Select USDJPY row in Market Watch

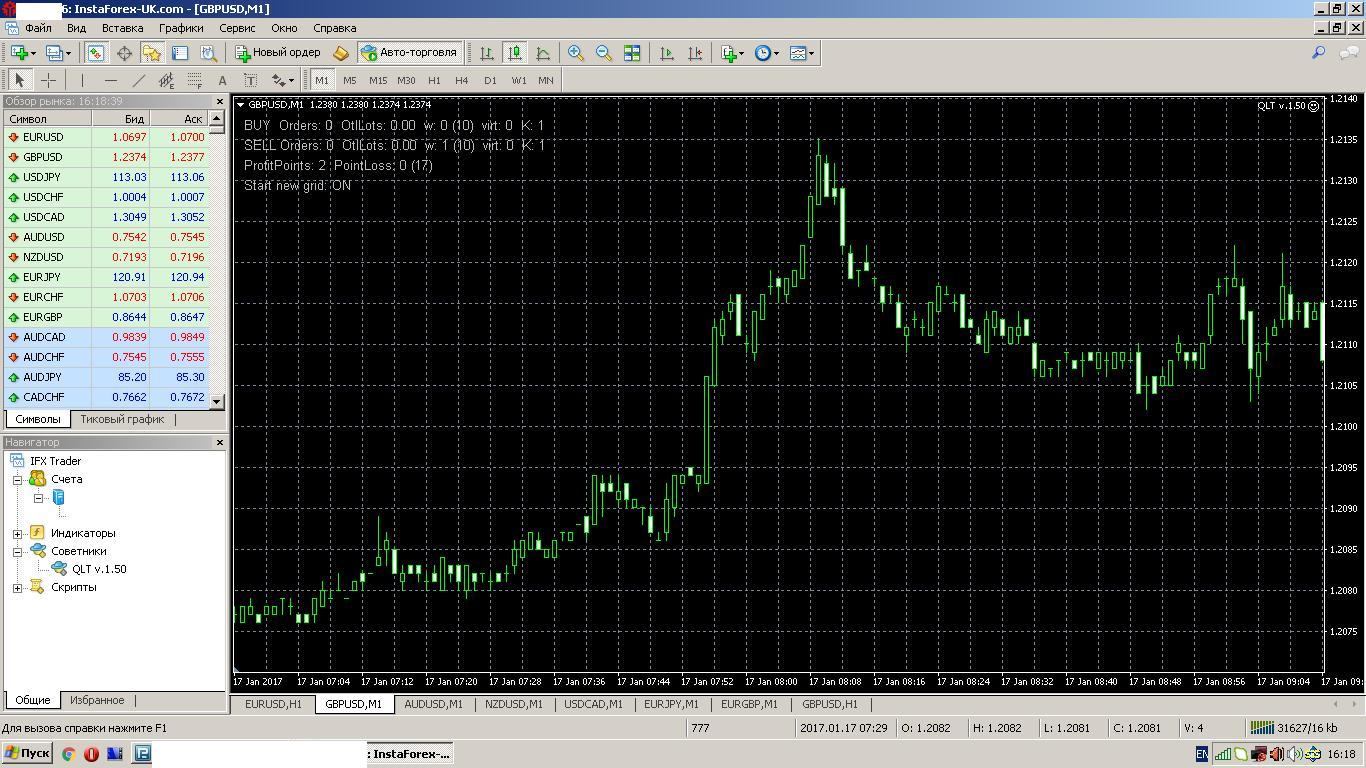(x=106, y=177)
